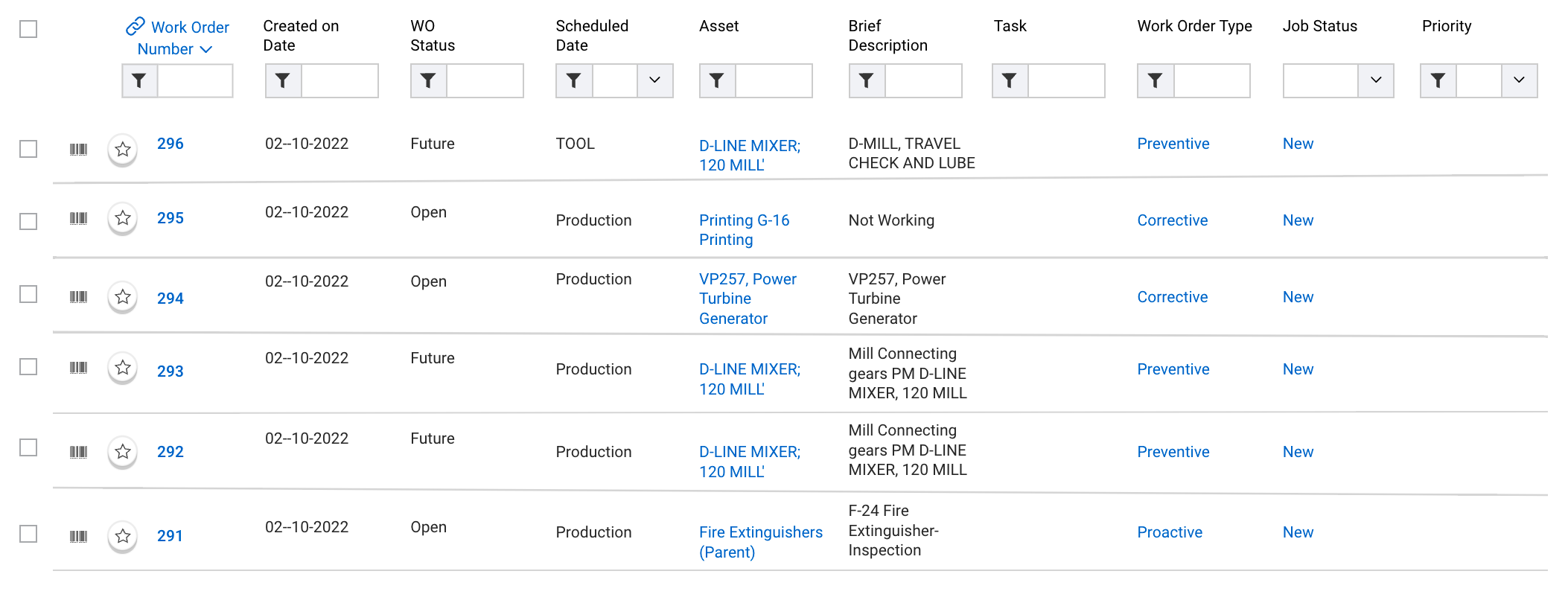Click the Asset column filter funnel

(x=716, y=80)
